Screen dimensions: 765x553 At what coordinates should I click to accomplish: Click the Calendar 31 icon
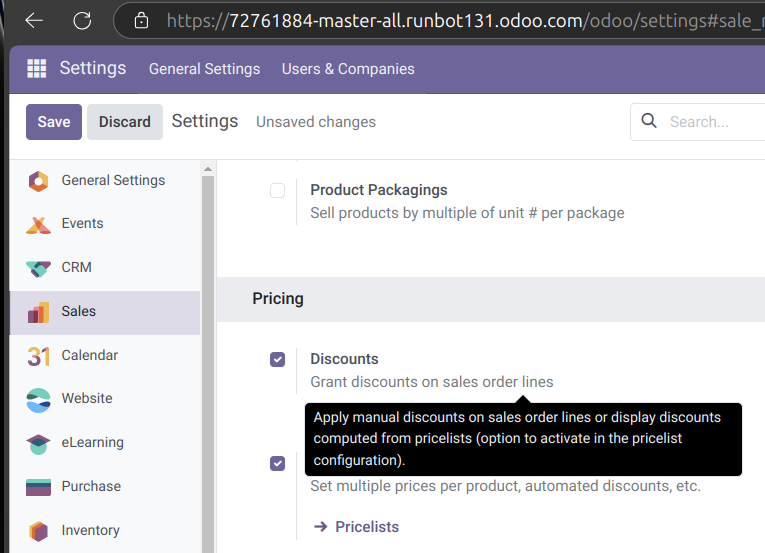tap(38, 356)
